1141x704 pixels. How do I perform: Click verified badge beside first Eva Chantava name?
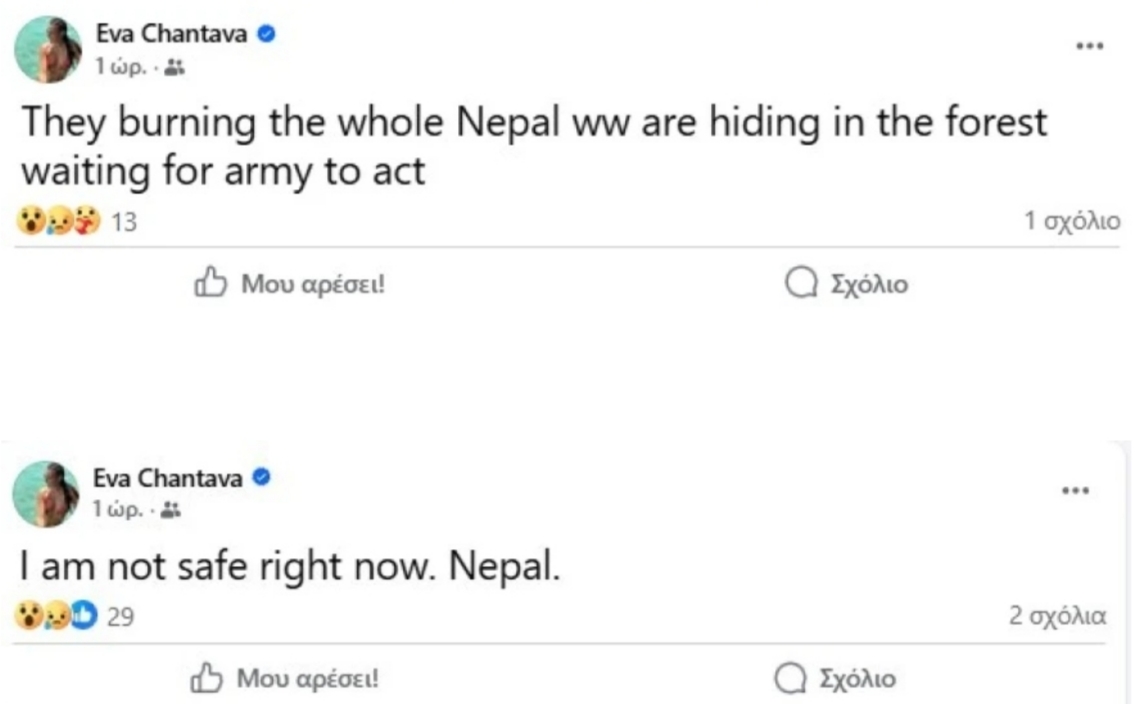(267, 33)
